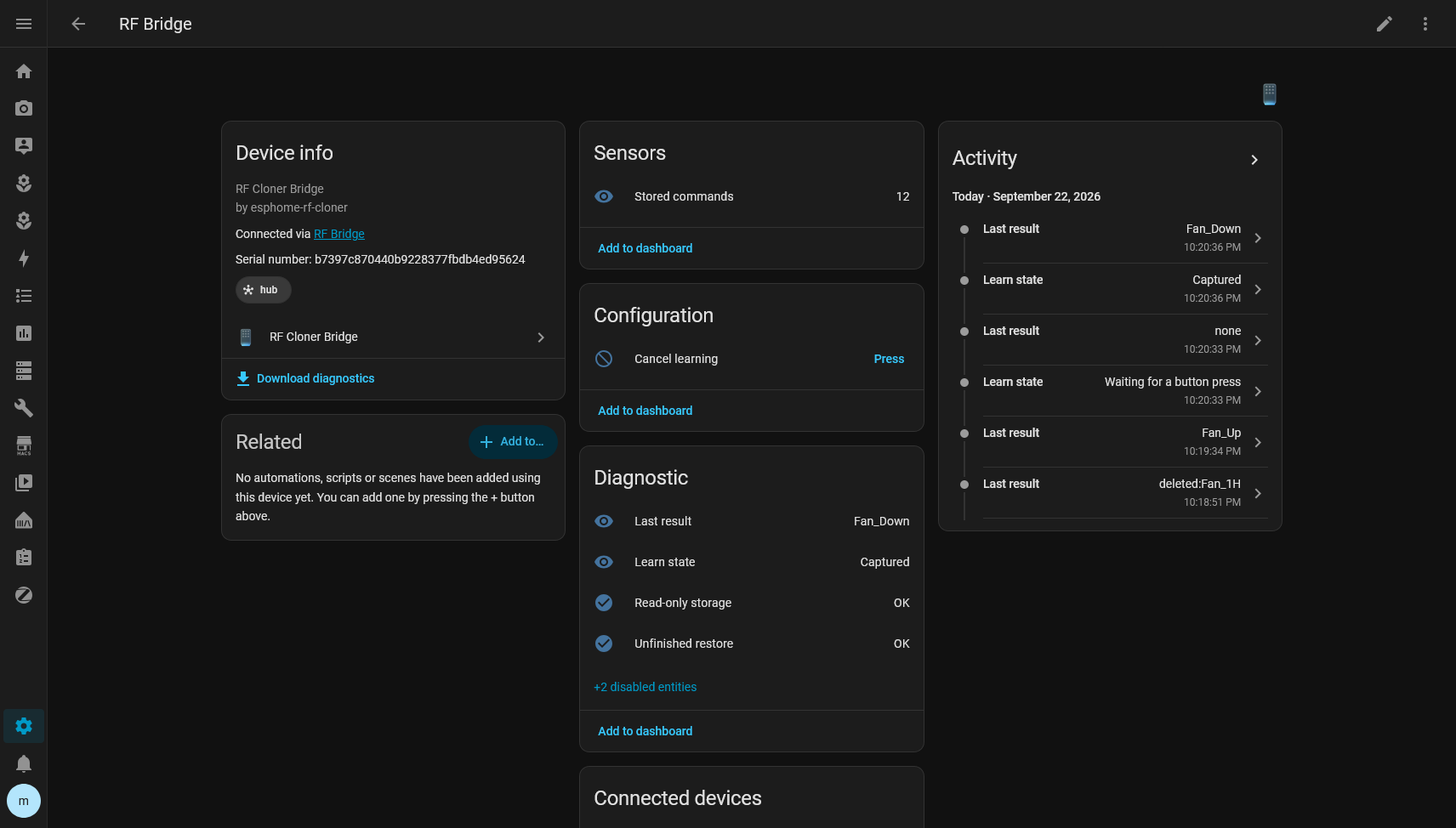The image size is (1456, 828).
Task: Open the three-dot overflow menu
Action: point(1425,24)
